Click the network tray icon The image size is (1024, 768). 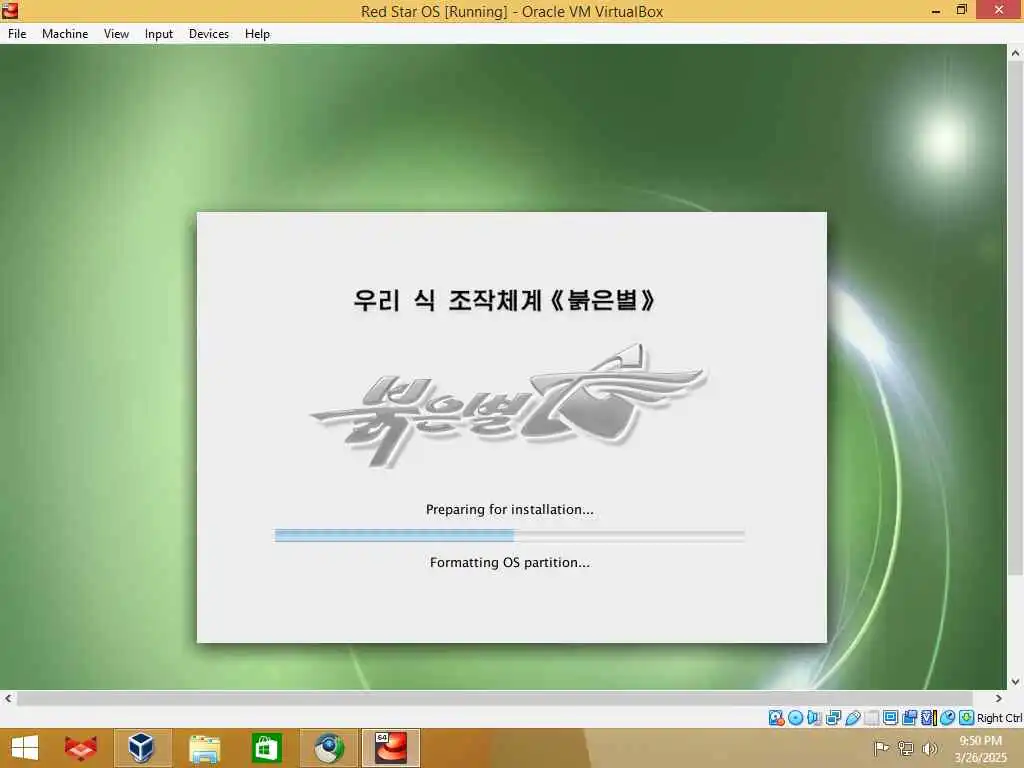(905, 748)
